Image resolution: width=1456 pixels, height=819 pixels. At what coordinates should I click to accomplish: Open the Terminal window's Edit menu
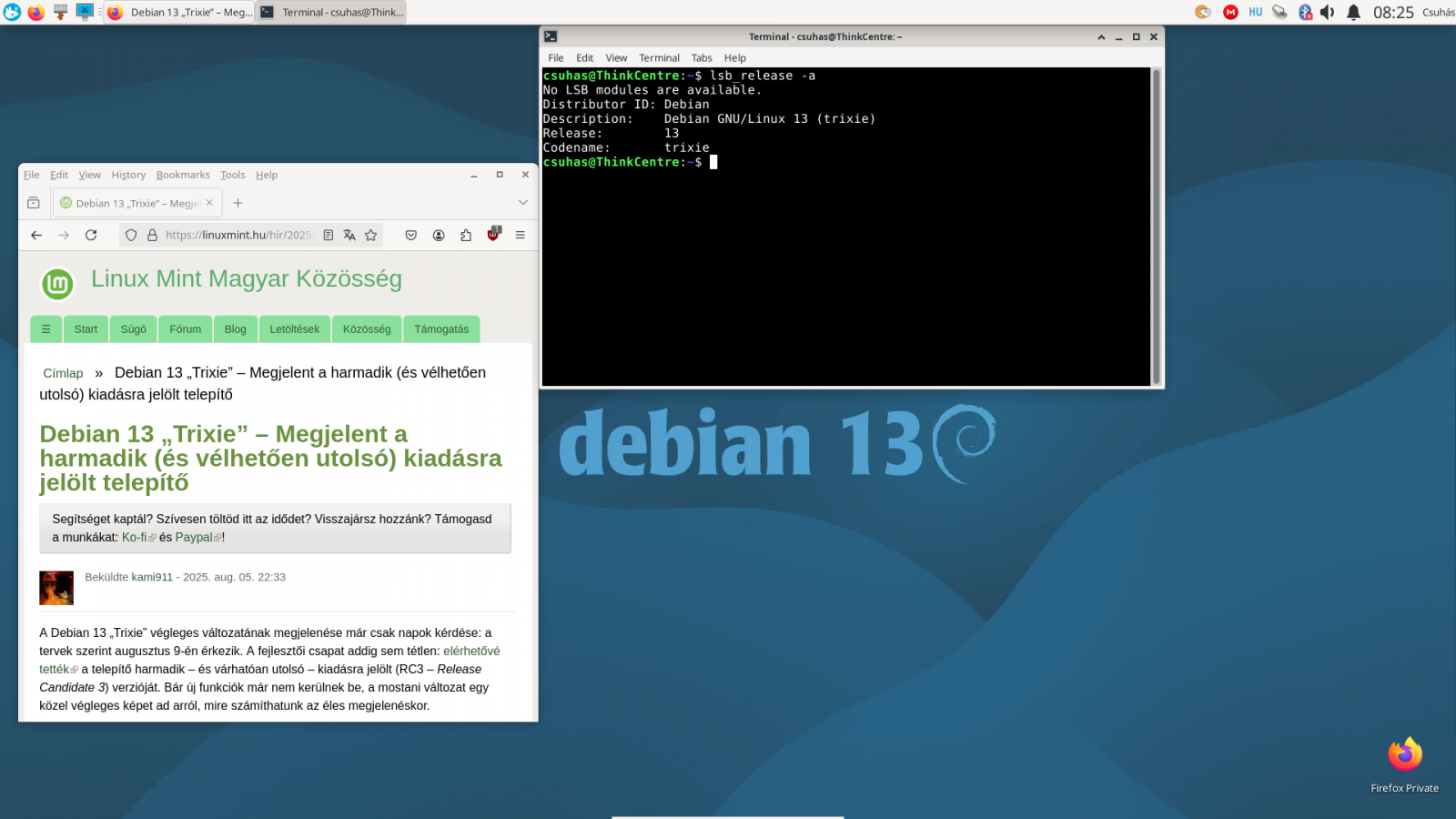coord(584,57)
